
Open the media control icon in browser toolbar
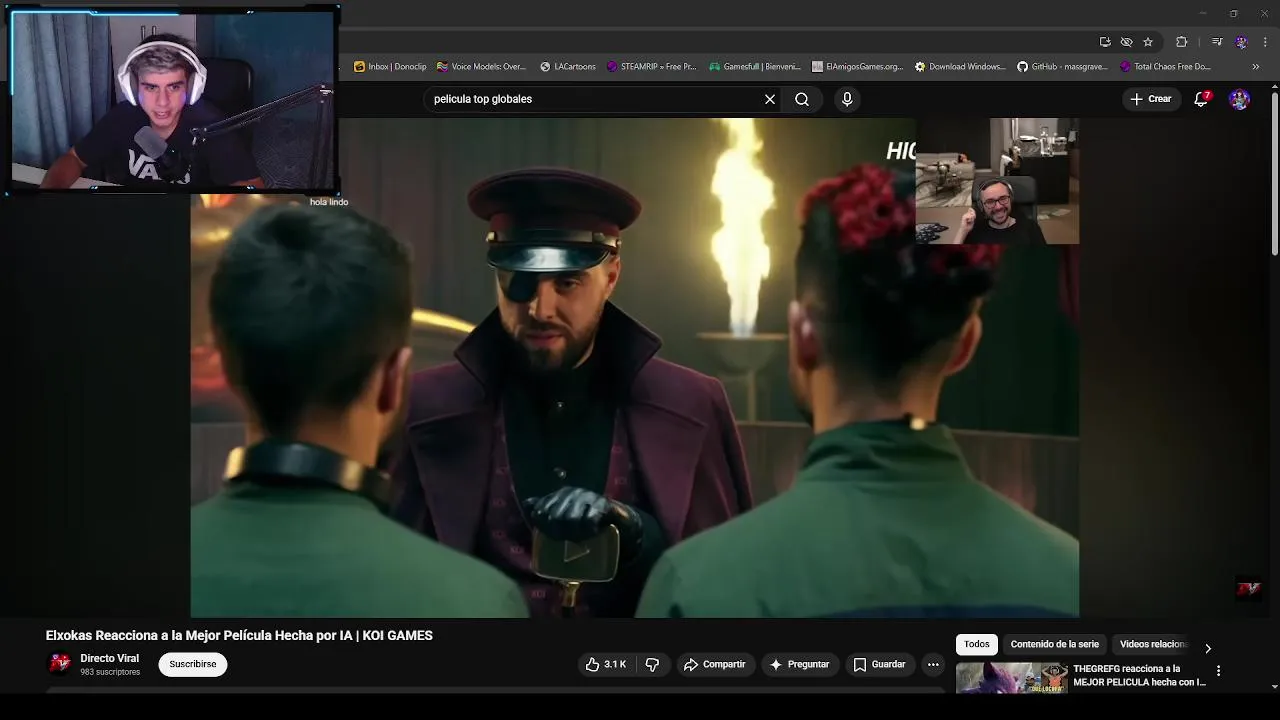[x=1217, y=42]
